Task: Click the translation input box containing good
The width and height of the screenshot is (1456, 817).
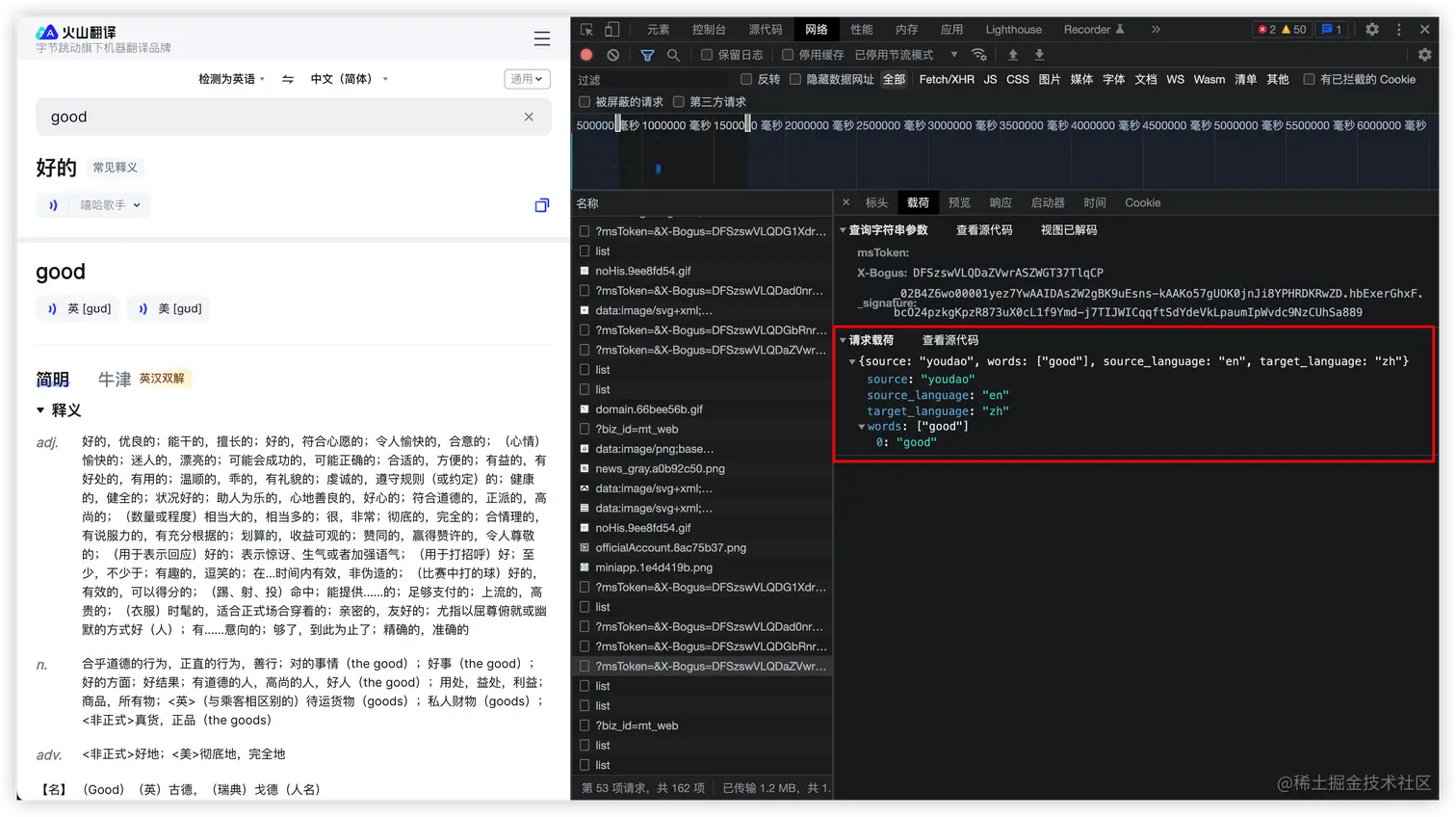Action: click(294, 117)
